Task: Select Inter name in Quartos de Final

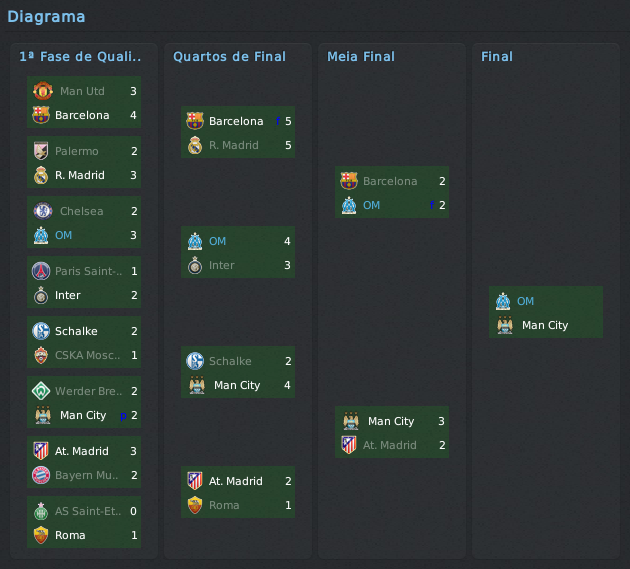Action: (222, 265)
